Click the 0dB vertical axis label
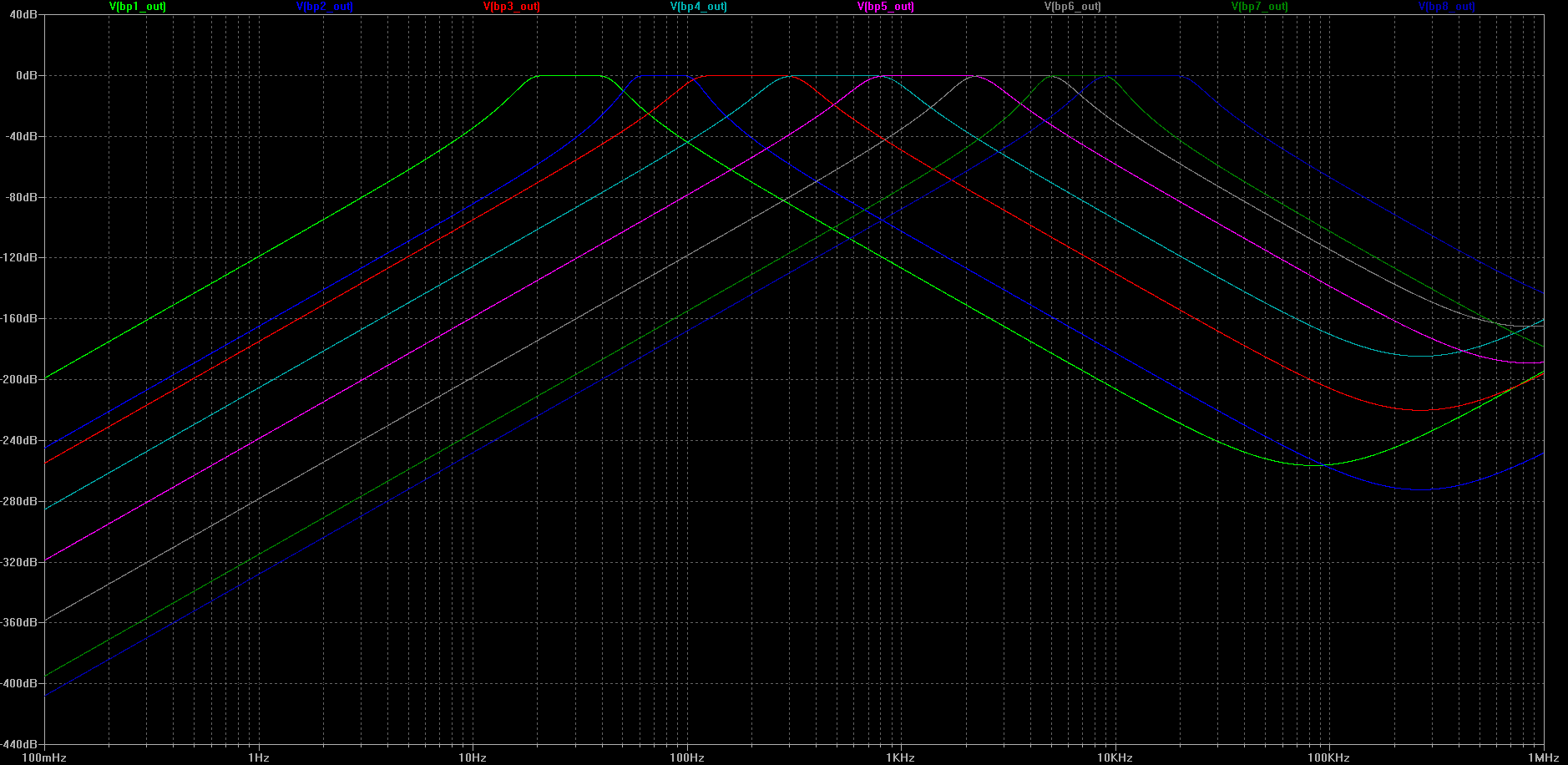 point(27,76)
